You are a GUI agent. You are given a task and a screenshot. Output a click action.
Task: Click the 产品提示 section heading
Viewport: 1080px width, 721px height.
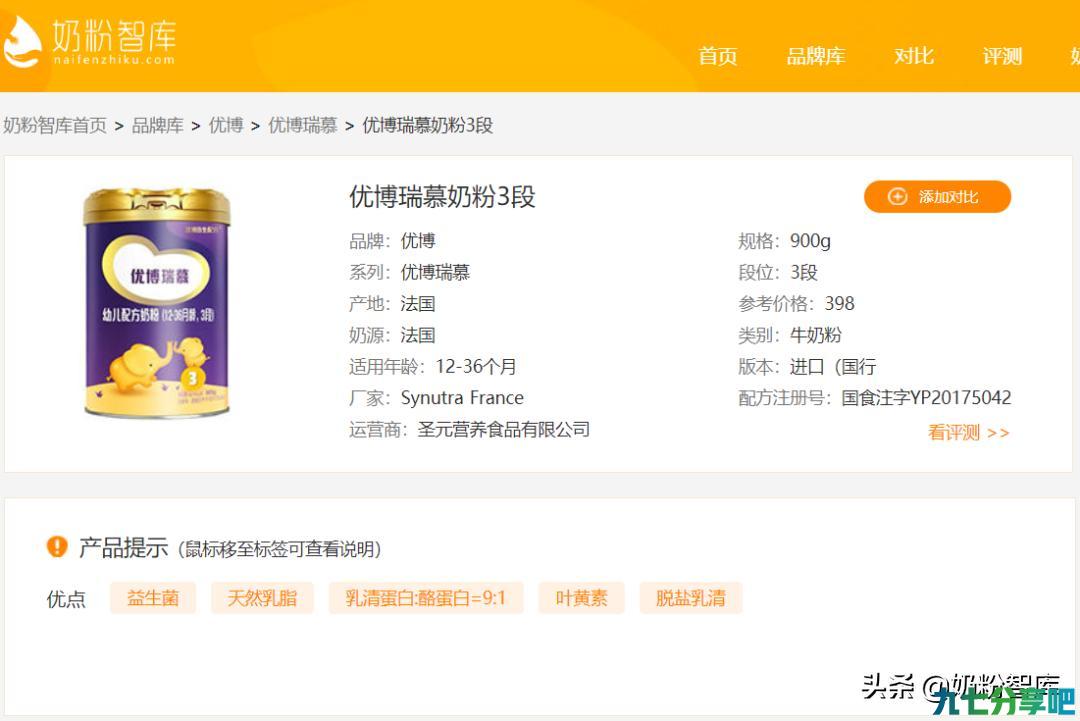(x=123, y=547)
